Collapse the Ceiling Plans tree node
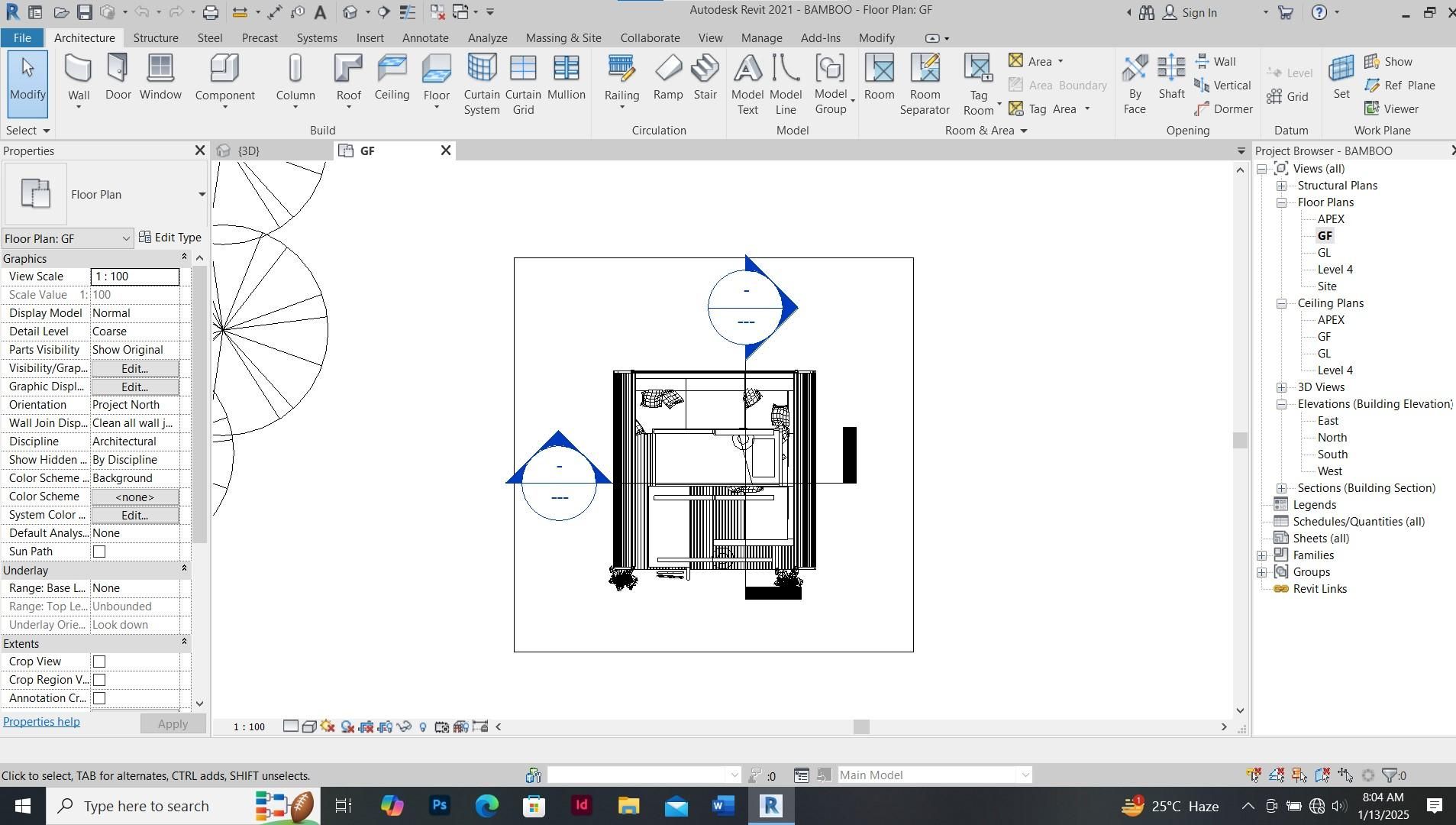 point(1282,303)
